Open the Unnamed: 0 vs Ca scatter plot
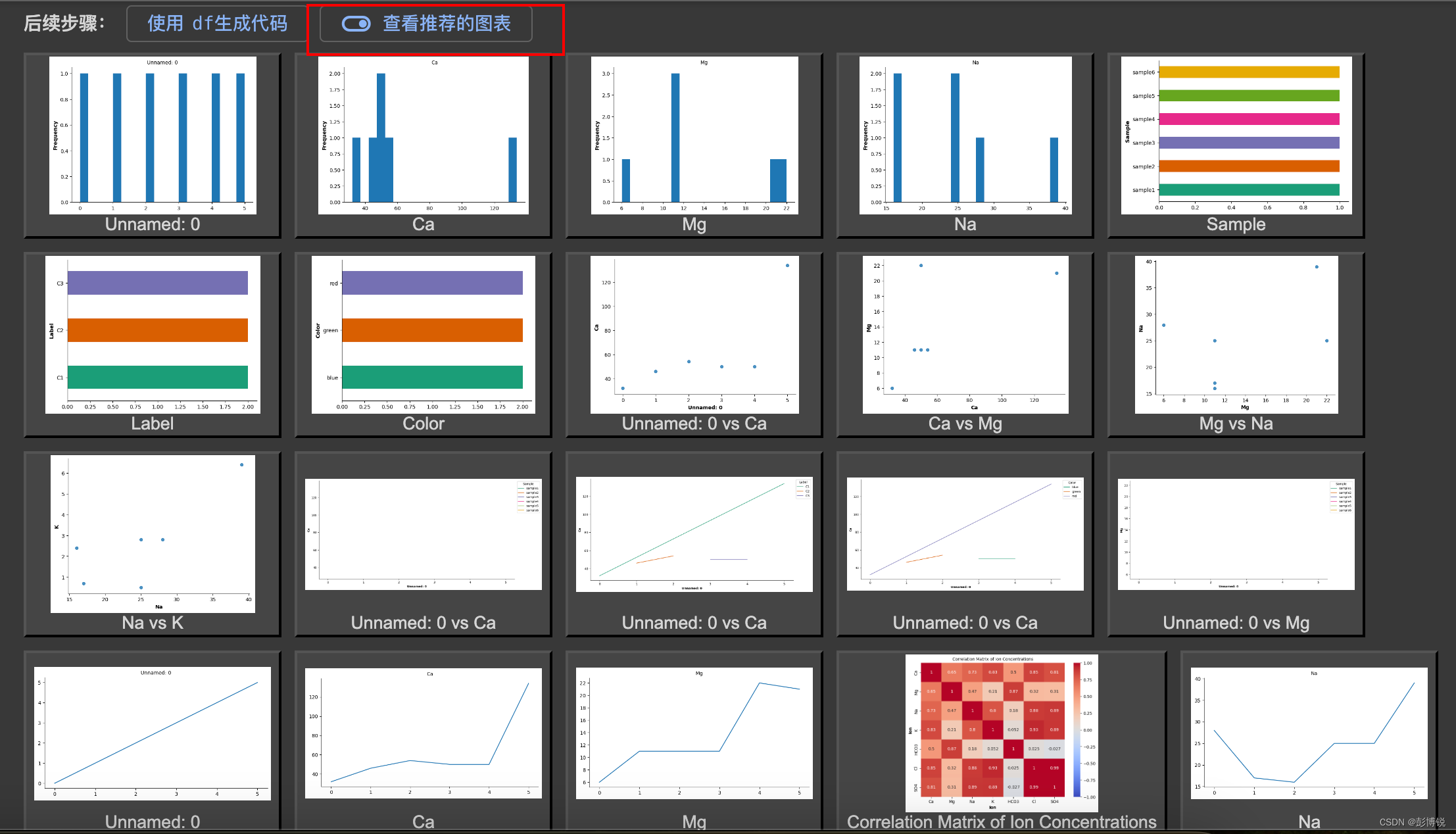This screenshot has height=834, width=1456. click(x=694, y=335)
